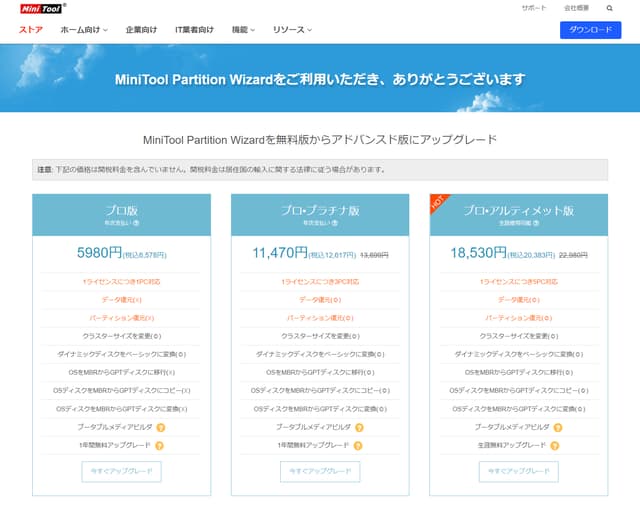Click クラスターサイズを変更 row in プロ・プラチナ版 card
The image size is (640, 522).
(320, 336)
